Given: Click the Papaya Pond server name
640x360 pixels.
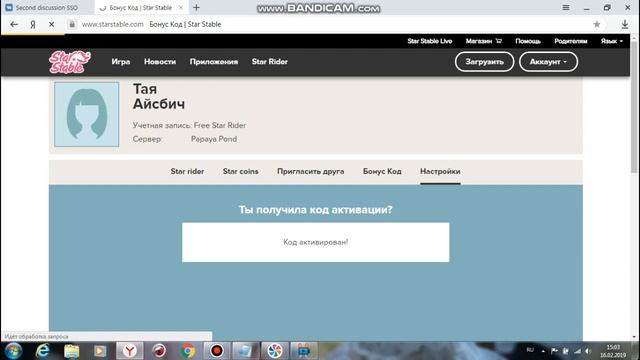Looking at the screenshot, I should point(214,139).
